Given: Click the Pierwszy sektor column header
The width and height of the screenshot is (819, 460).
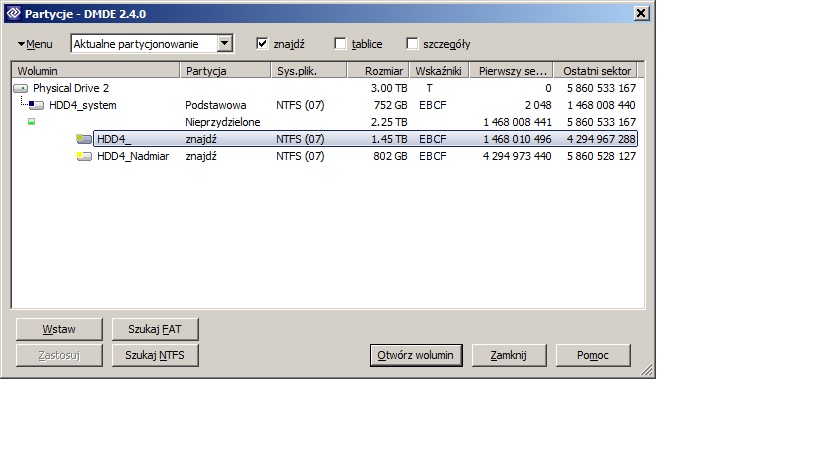Looking at the screenshot, I should (512, 71).
